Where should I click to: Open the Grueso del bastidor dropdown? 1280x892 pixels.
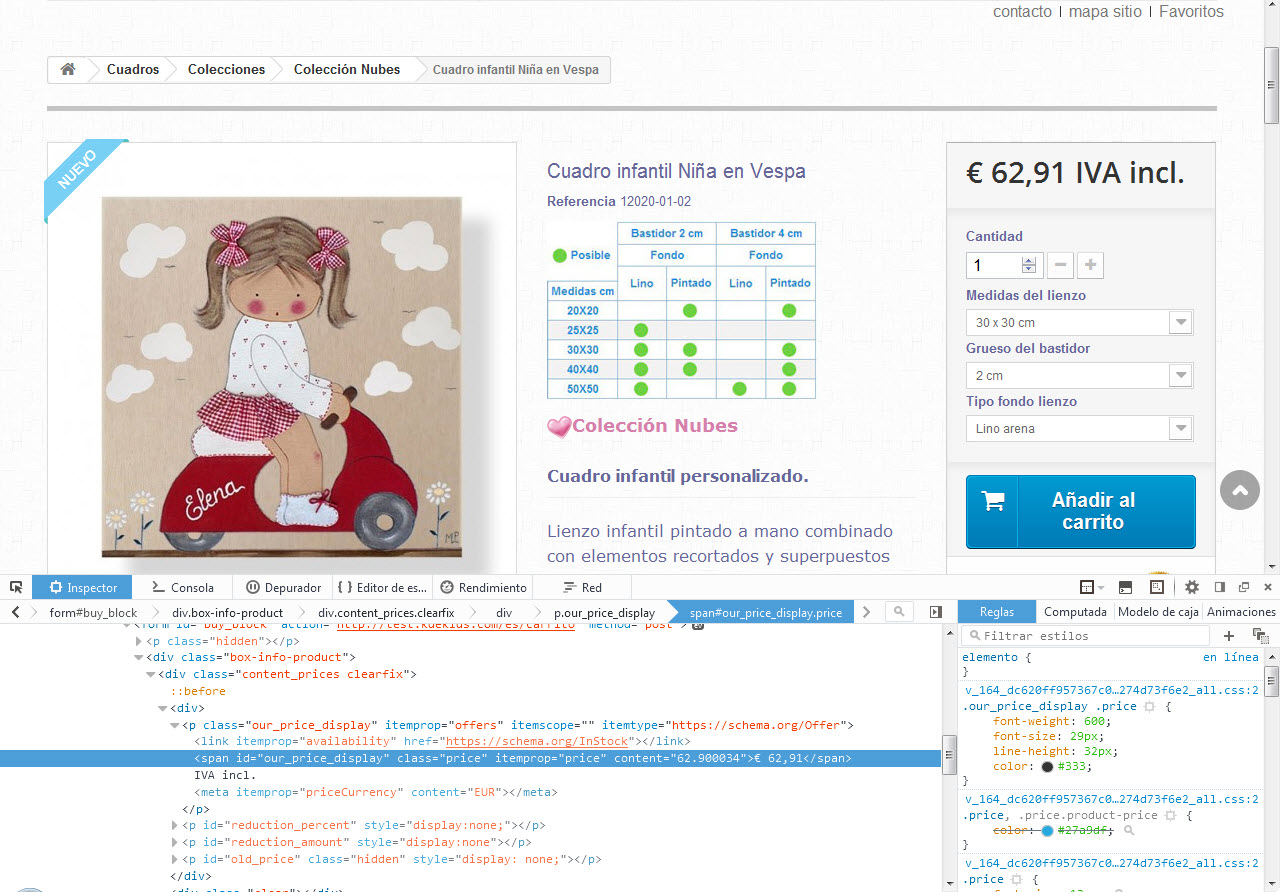tap(1079, 376)
